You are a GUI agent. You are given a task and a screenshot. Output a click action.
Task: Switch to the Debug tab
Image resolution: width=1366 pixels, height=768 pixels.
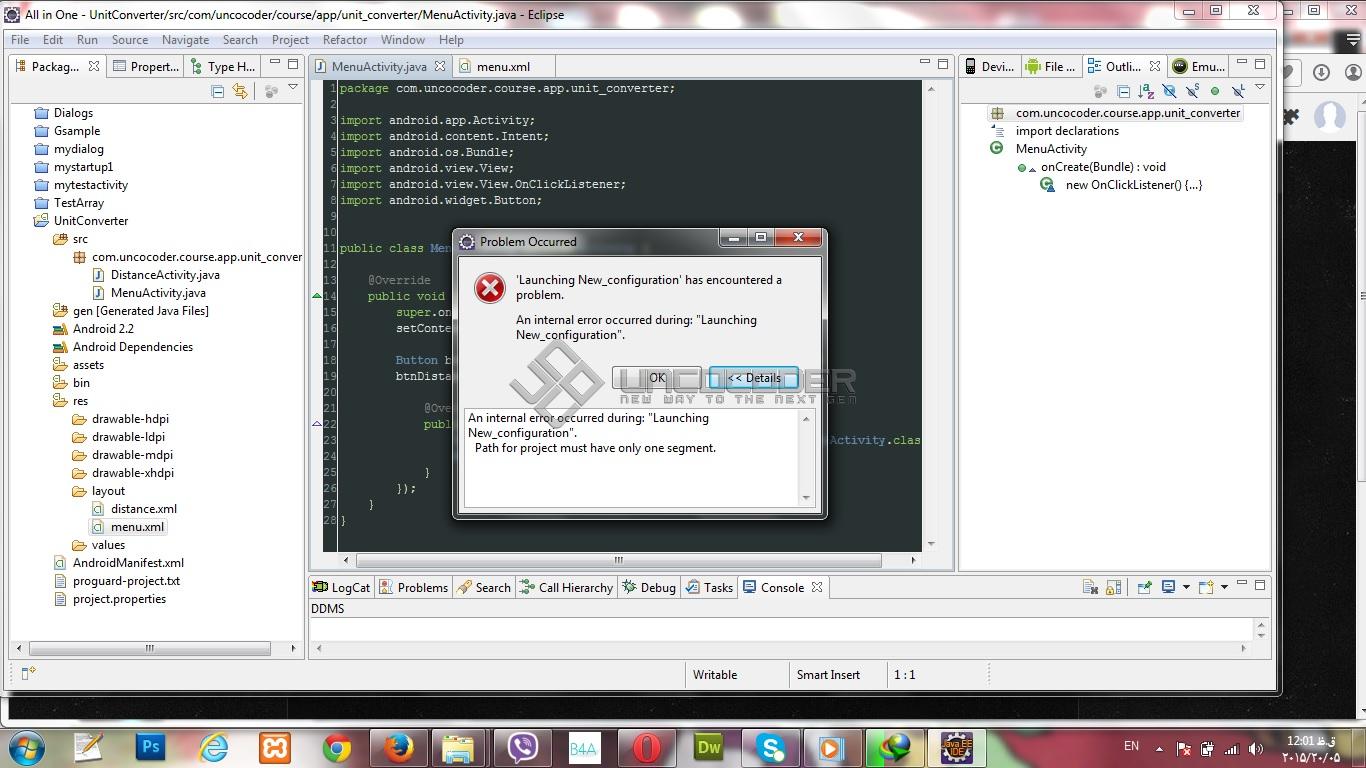[x=649, y=587]
